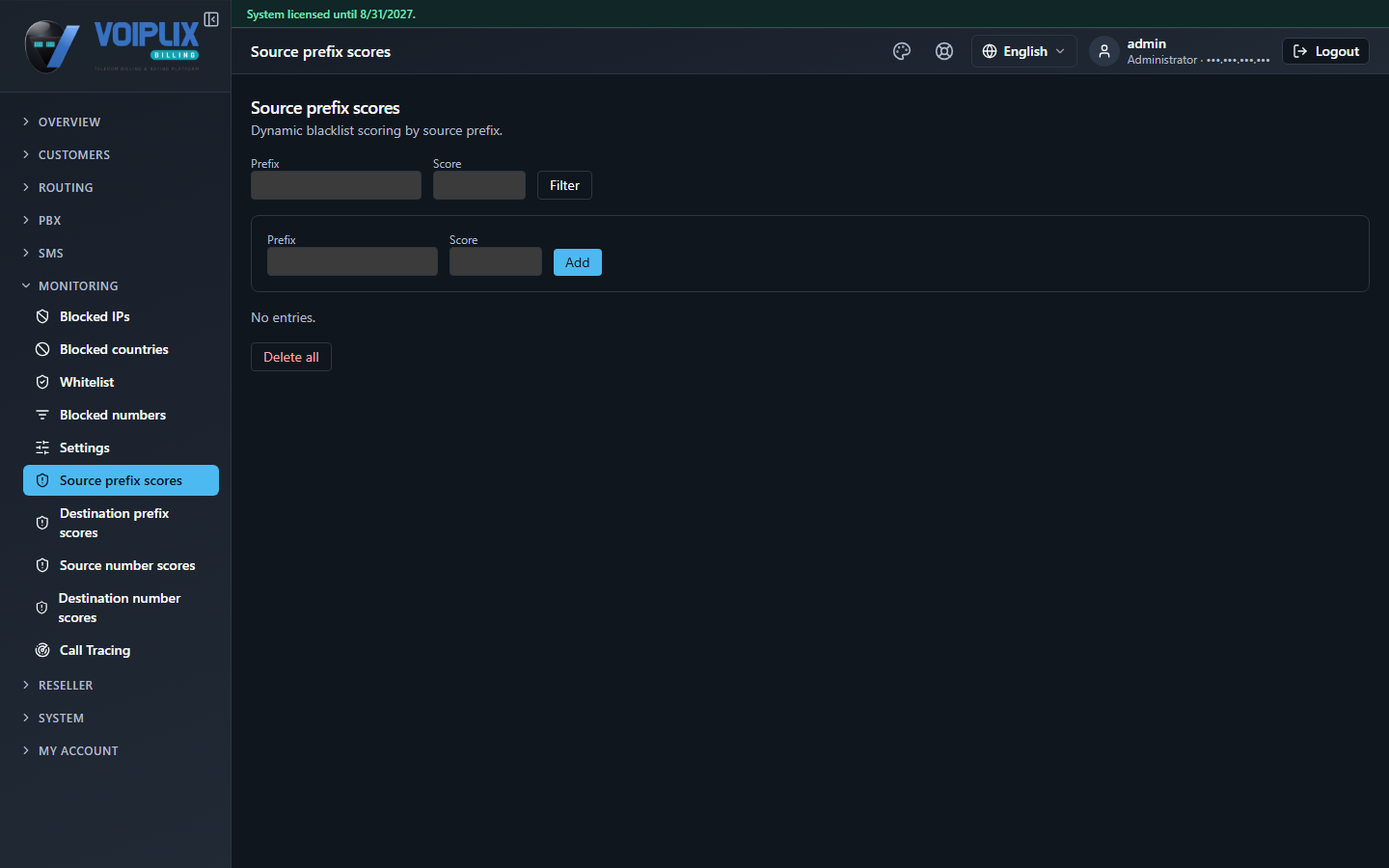1389x868 pixels.
Task: Select Source prefix scores menu item
Action: pos(121,480)
